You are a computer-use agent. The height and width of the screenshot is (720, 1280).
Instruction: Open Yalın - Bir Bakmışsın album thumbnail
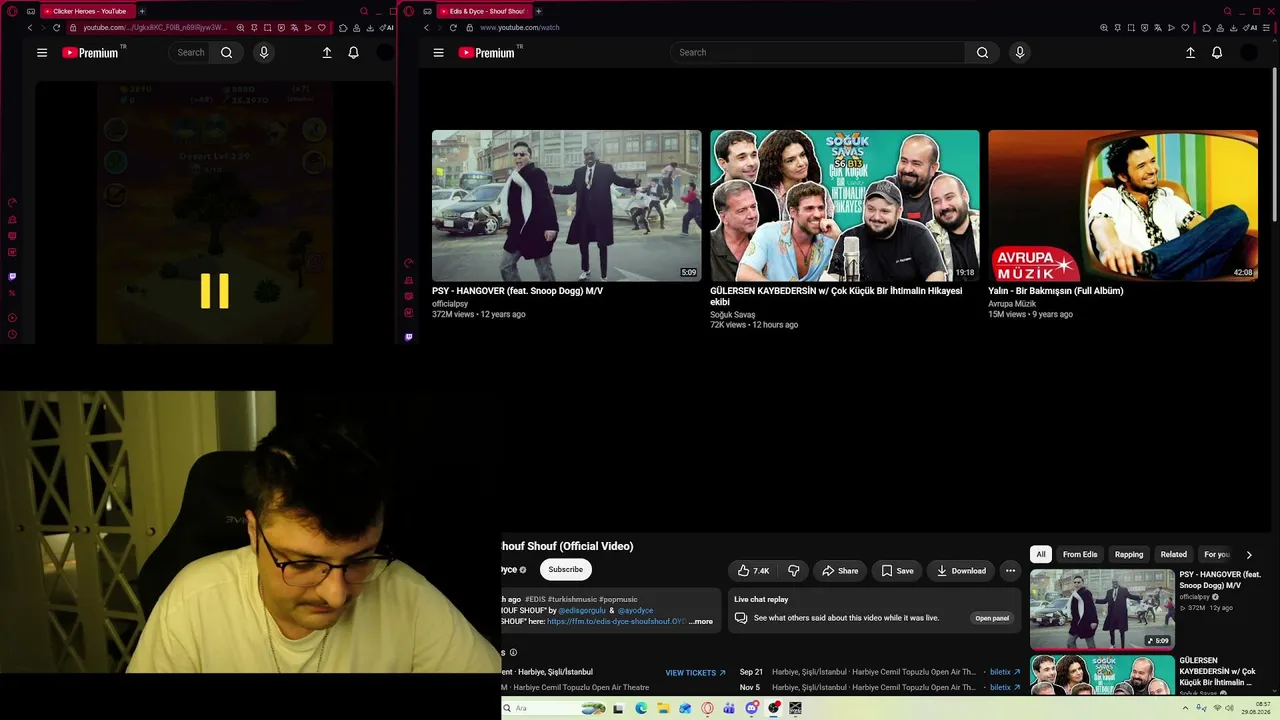point(1123,206)
